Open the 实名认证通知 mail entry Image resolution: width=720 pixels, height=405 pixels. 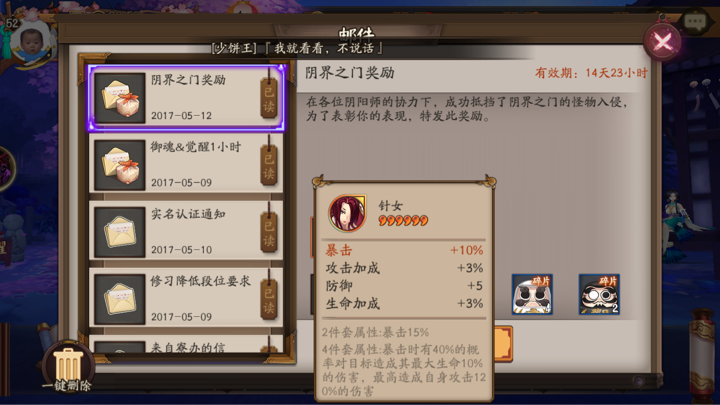click(x=186, y=232)
